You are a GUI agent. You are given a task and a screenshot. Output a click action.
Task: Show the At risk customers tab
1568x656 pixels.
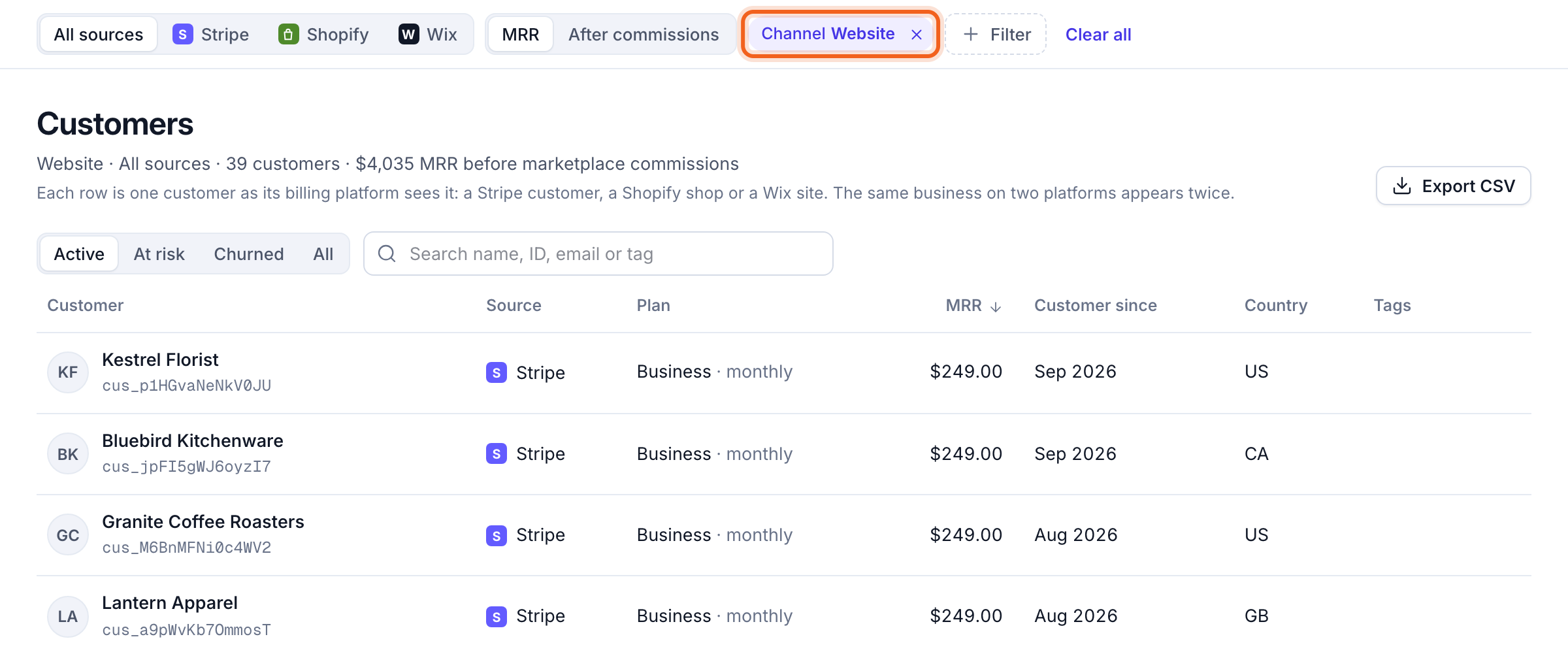point(159,254)
